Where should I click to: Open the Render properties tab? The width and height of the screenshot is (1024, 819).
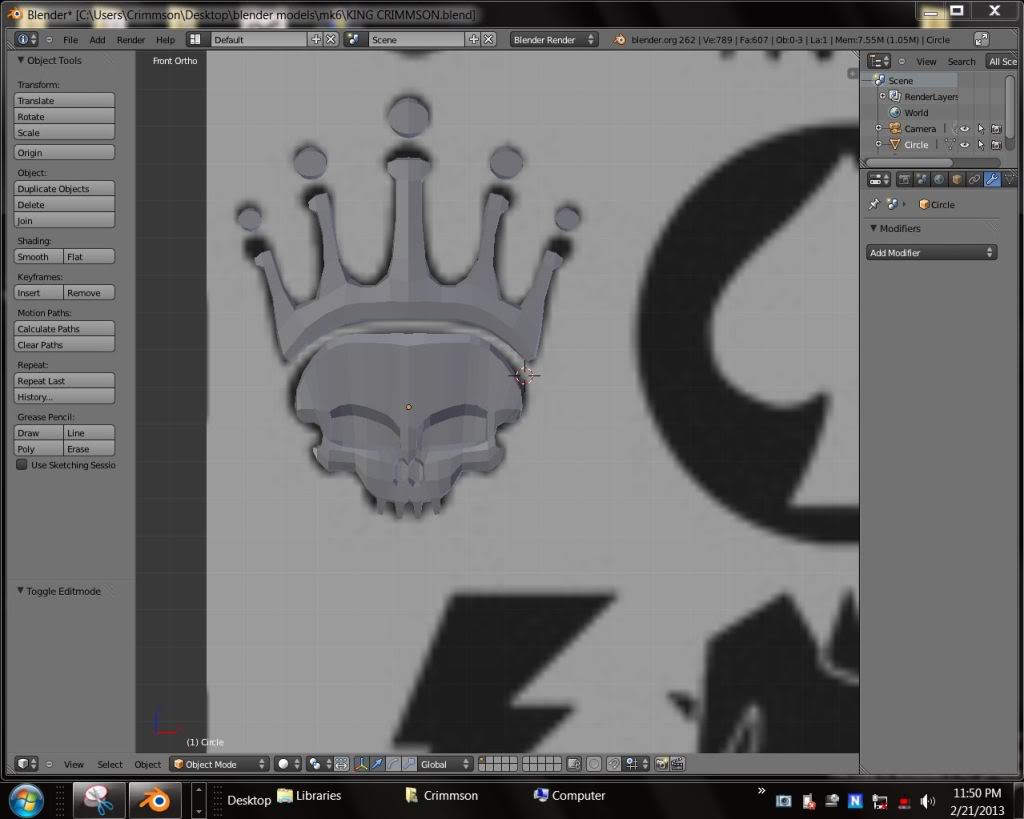coord(904,179)
